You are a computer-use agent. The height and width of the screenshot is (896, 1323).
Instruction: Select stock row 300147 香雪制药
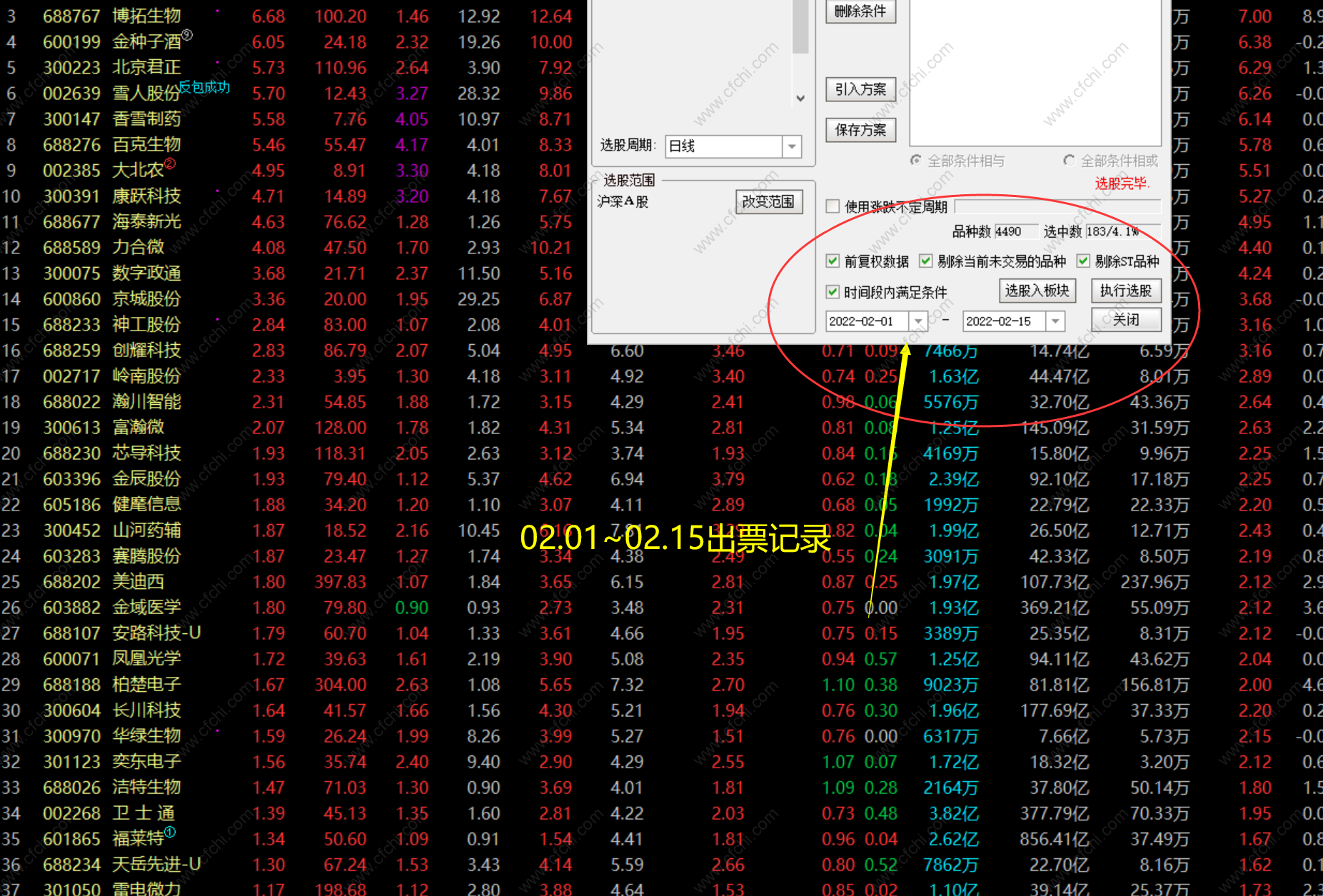point(111,119)
